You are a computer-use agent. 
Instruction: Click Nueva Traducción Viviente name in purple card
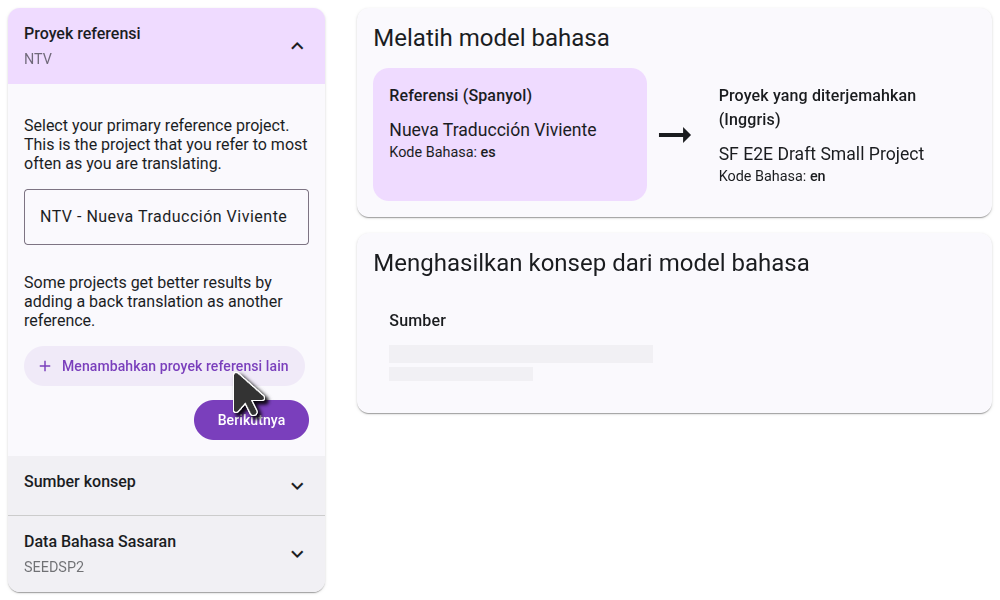pos(492,130)
